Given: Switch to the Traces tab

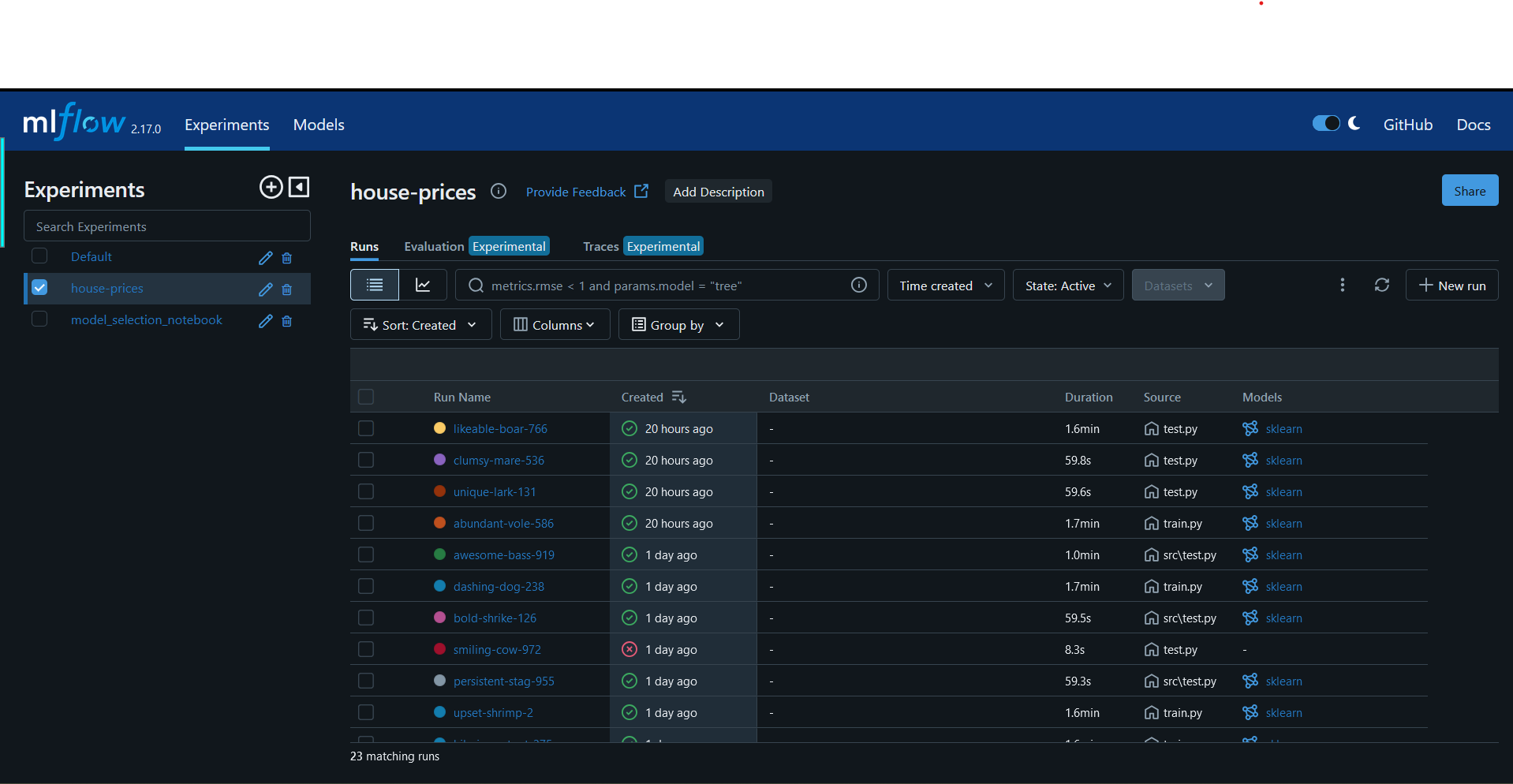Looking at the screenshot, I should point(600,246).
